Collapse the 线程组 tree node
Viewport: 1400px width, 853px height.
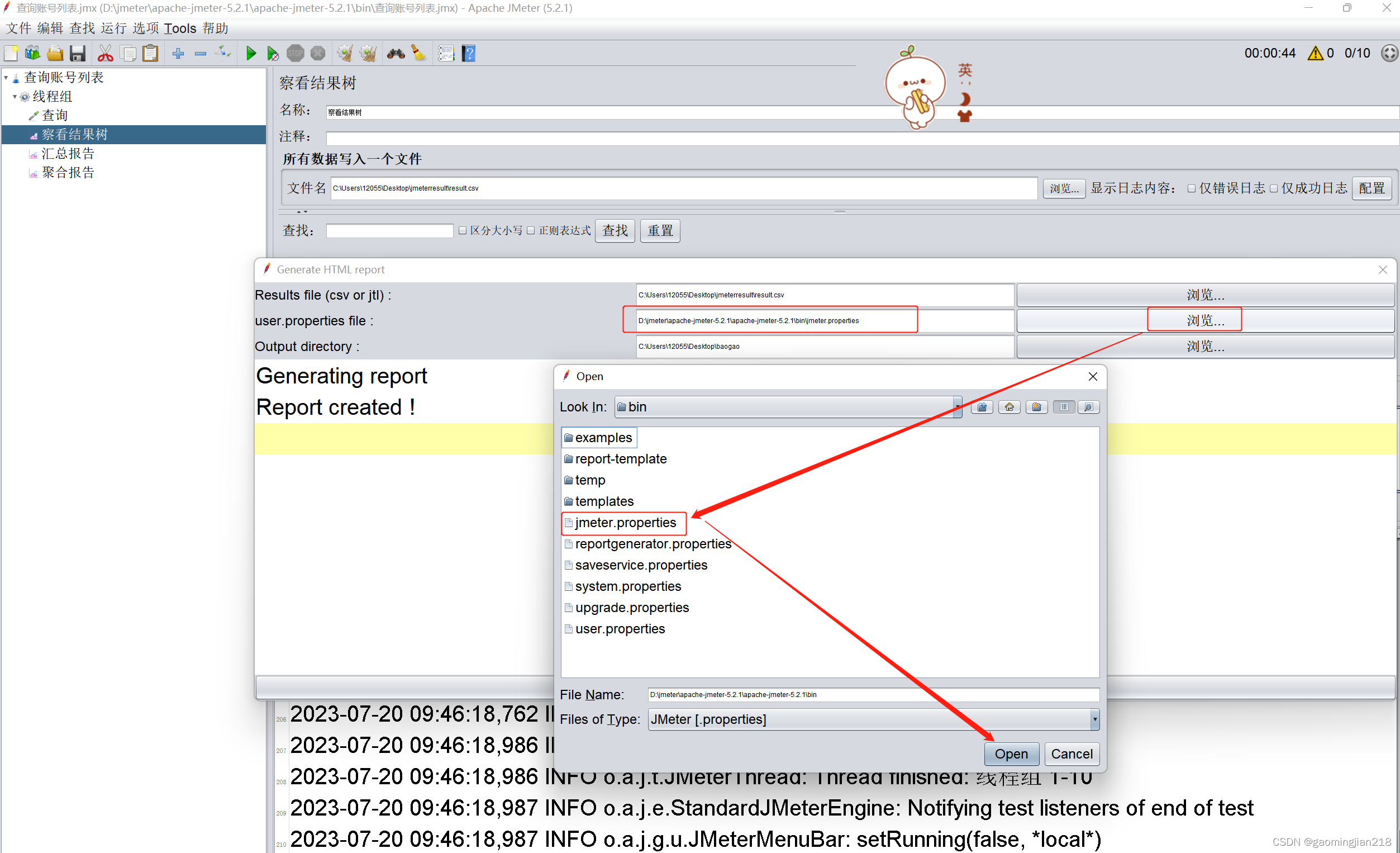tap(15, 97)
